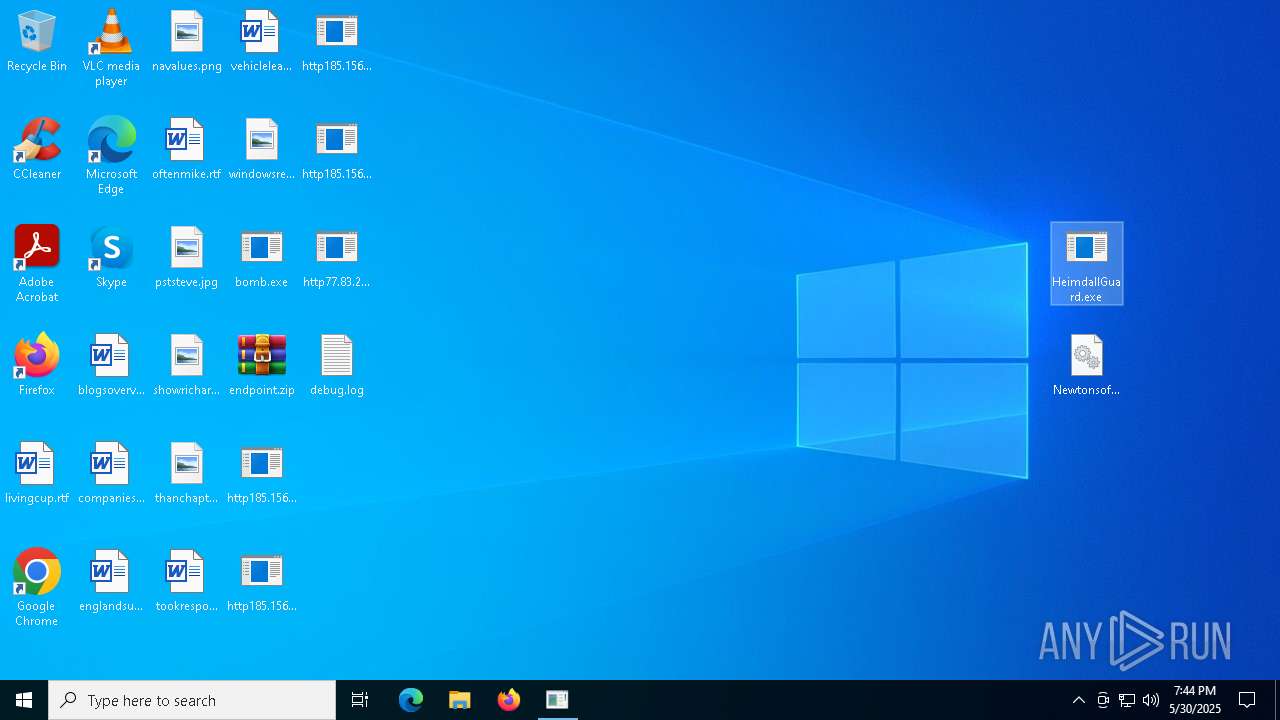Select the bomb.exe file
Image resolution: width=1280 pixels, height=720 pixels.
261,258
